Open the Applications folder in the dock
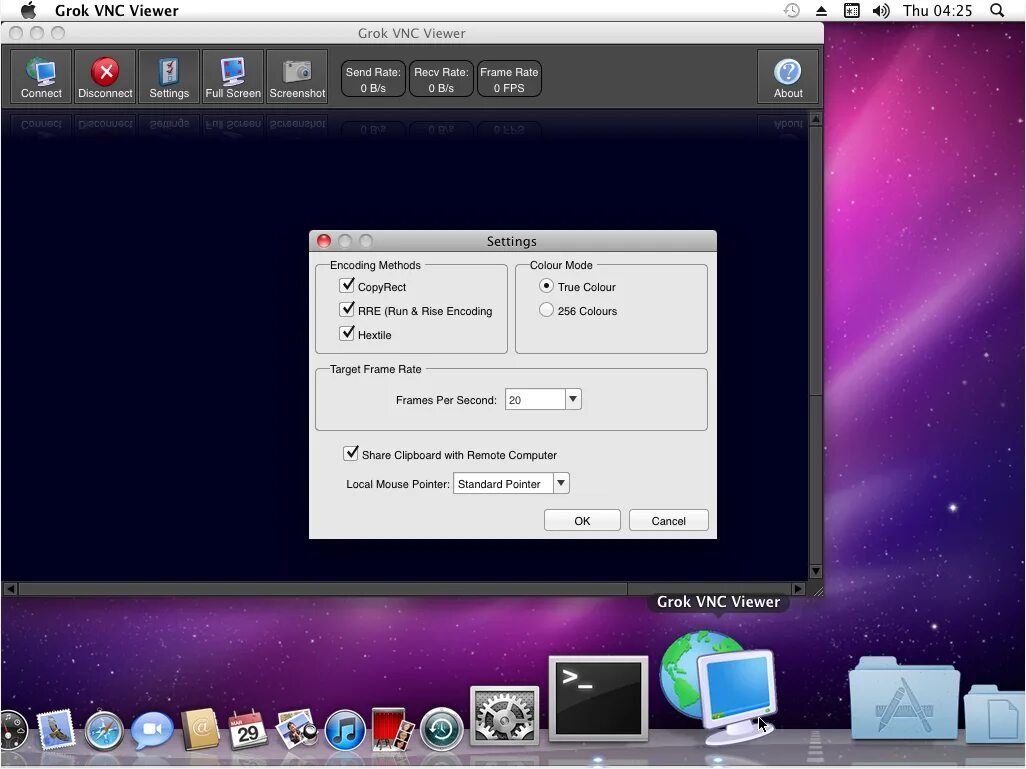1026x769 pixels. tap(904, 698)
